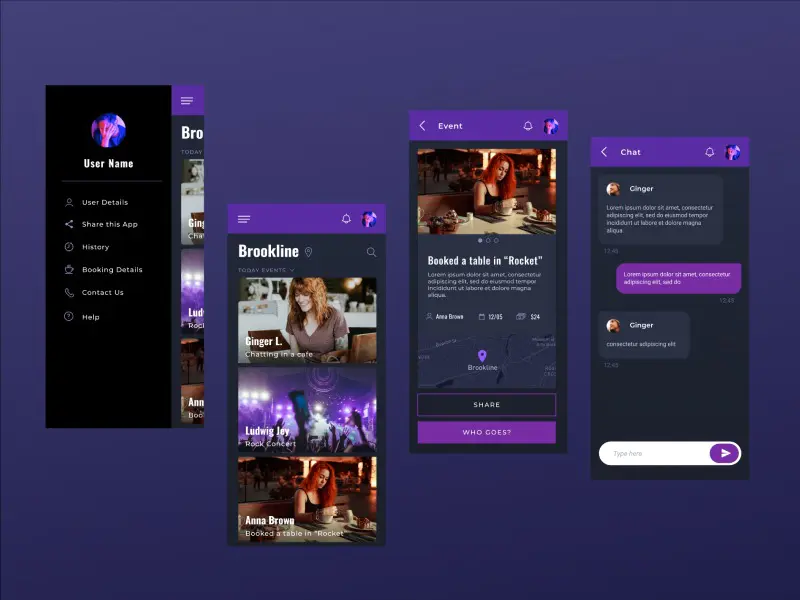Screen dimensions: 800x600
Task: Click notification bell in Event header
Action: pos(528,126)
